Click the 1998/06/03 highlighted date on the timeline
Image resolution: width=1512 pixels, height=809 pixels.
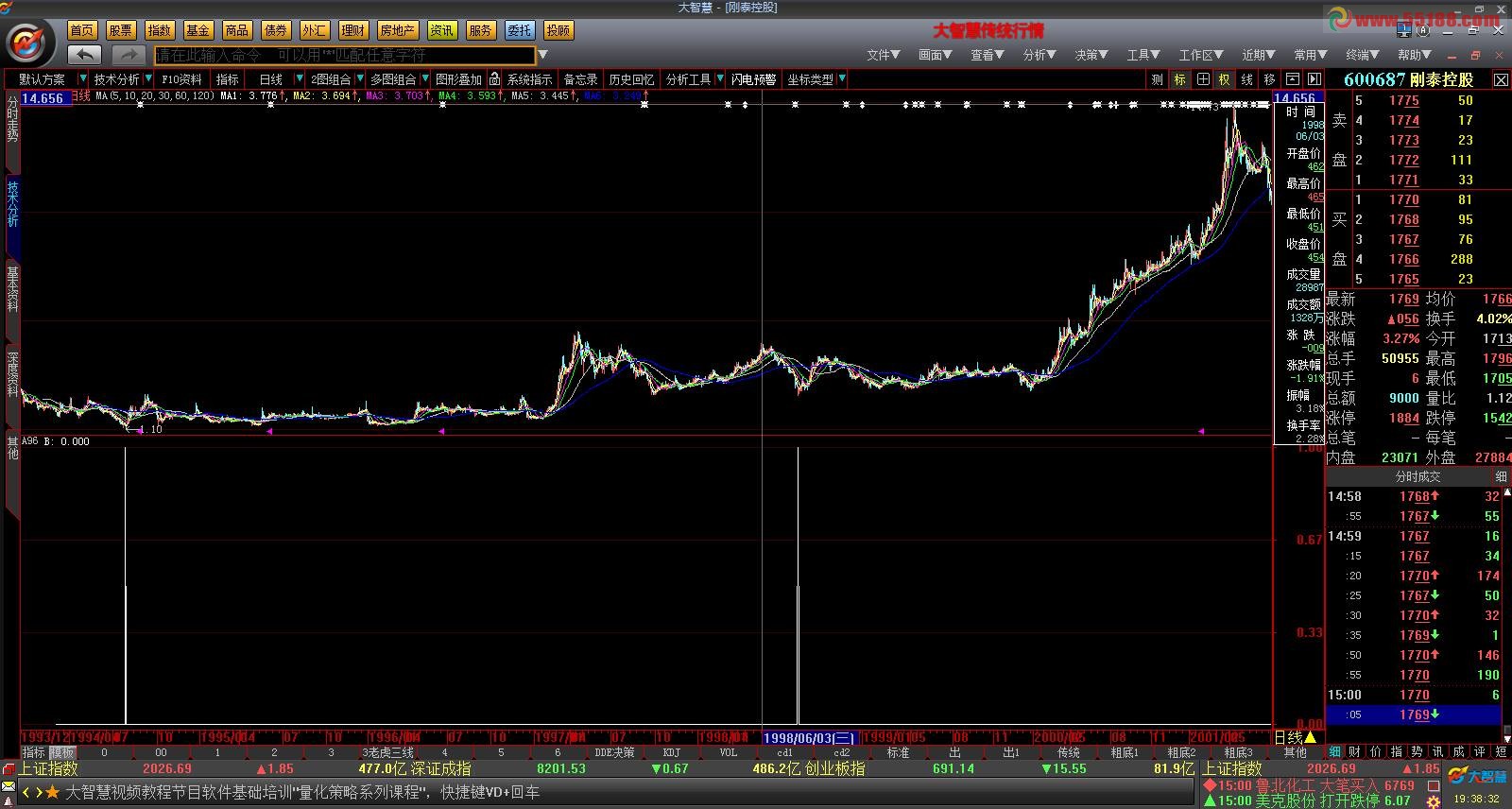click(x=808, y=737)
